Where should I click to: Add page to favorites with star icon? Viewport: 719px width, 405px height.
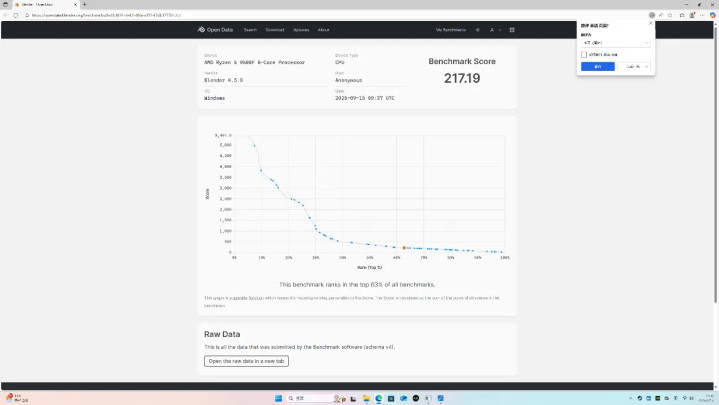tap(670, 15)
